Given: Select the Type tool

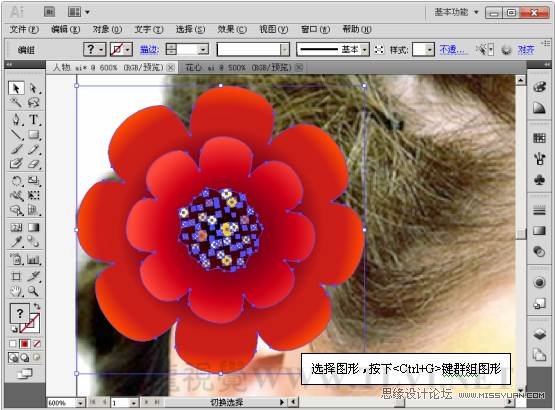Looking at the screenshot, I should tap(34, 120).
